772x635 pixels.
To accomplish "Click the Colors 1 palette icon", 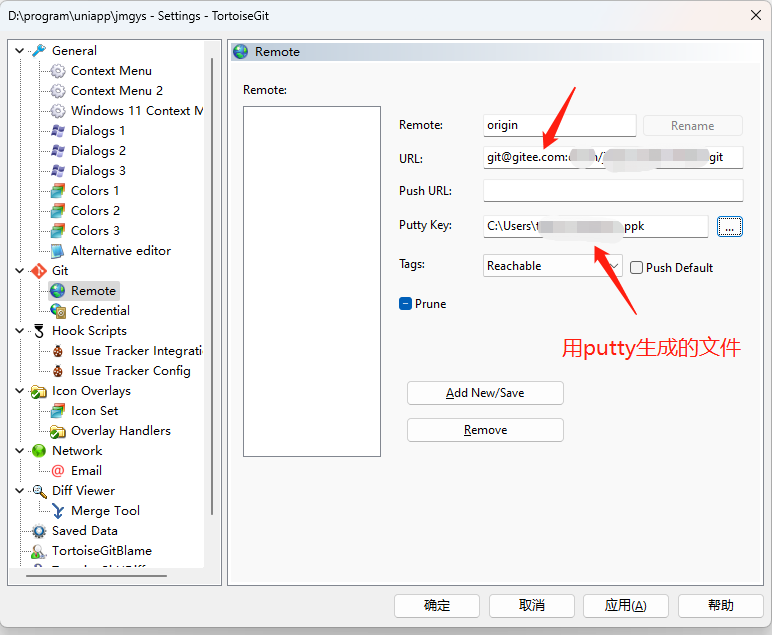I will pyautogui.click(x=58, y=191).
